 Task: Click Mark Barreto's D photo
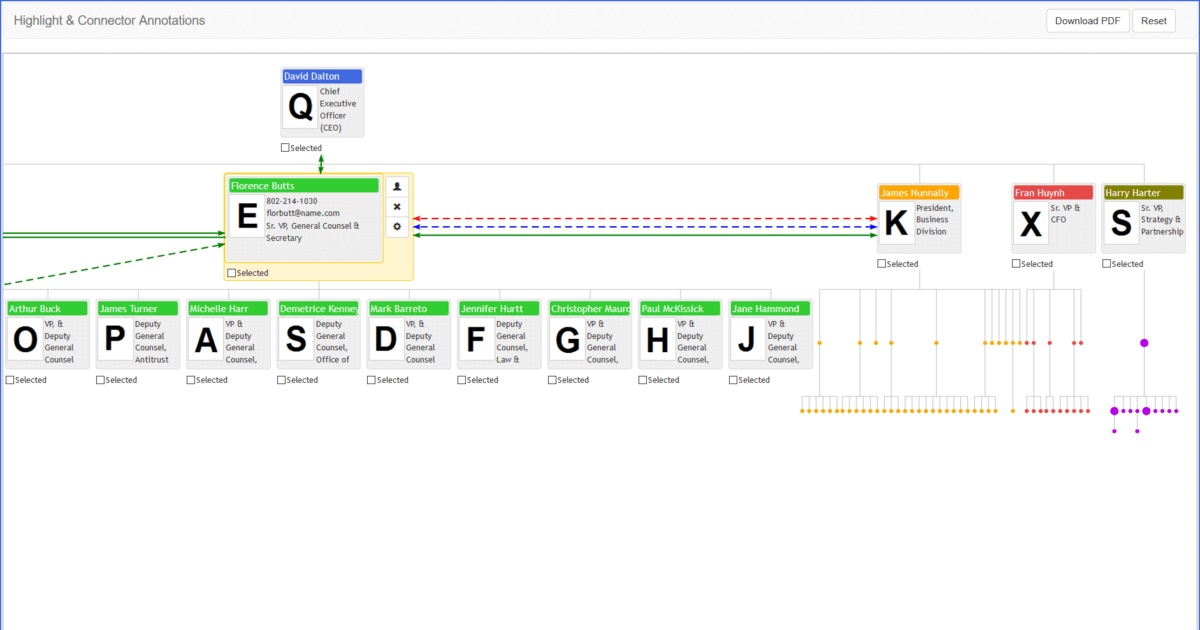pos(385,340)
